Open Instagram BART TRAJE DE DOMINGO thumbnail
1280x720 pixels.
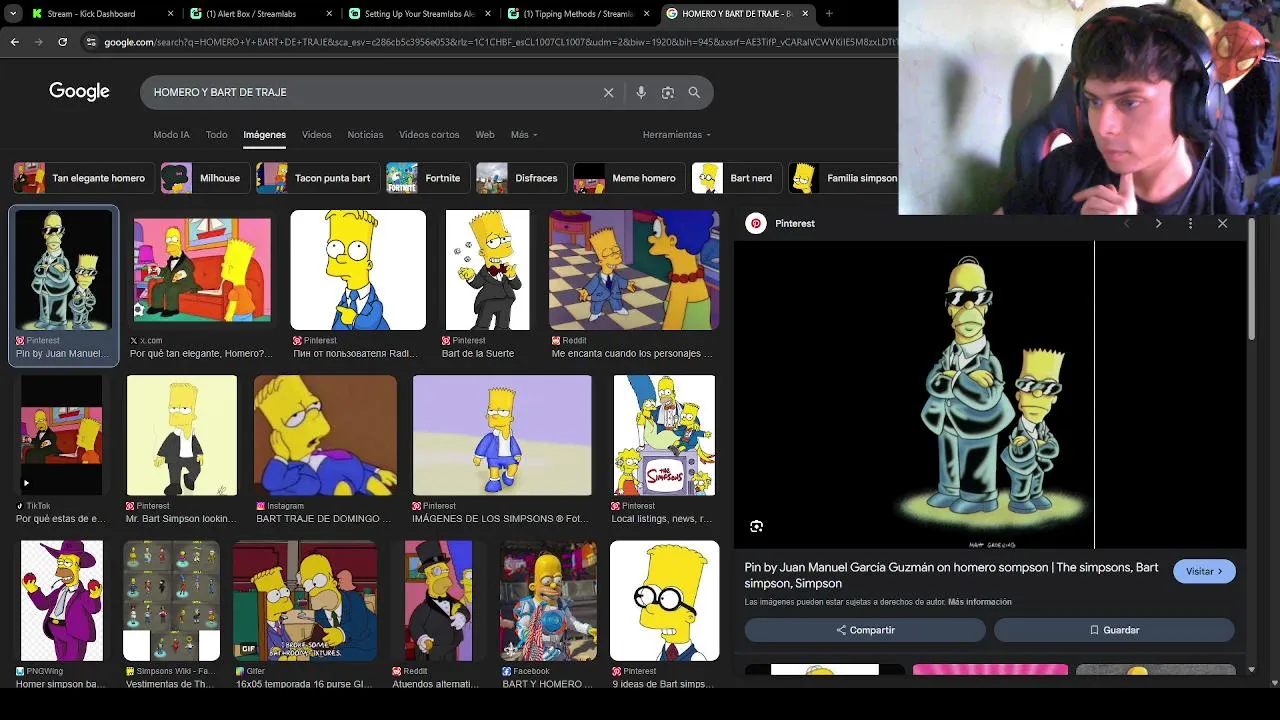point(325,436)
